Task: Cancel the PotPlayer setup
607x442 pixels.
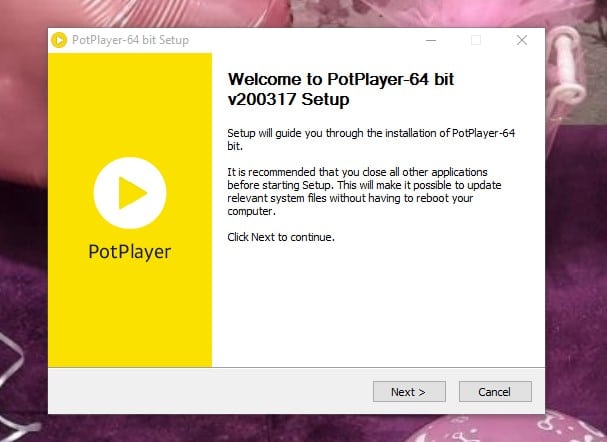Action: pos(495,392)
